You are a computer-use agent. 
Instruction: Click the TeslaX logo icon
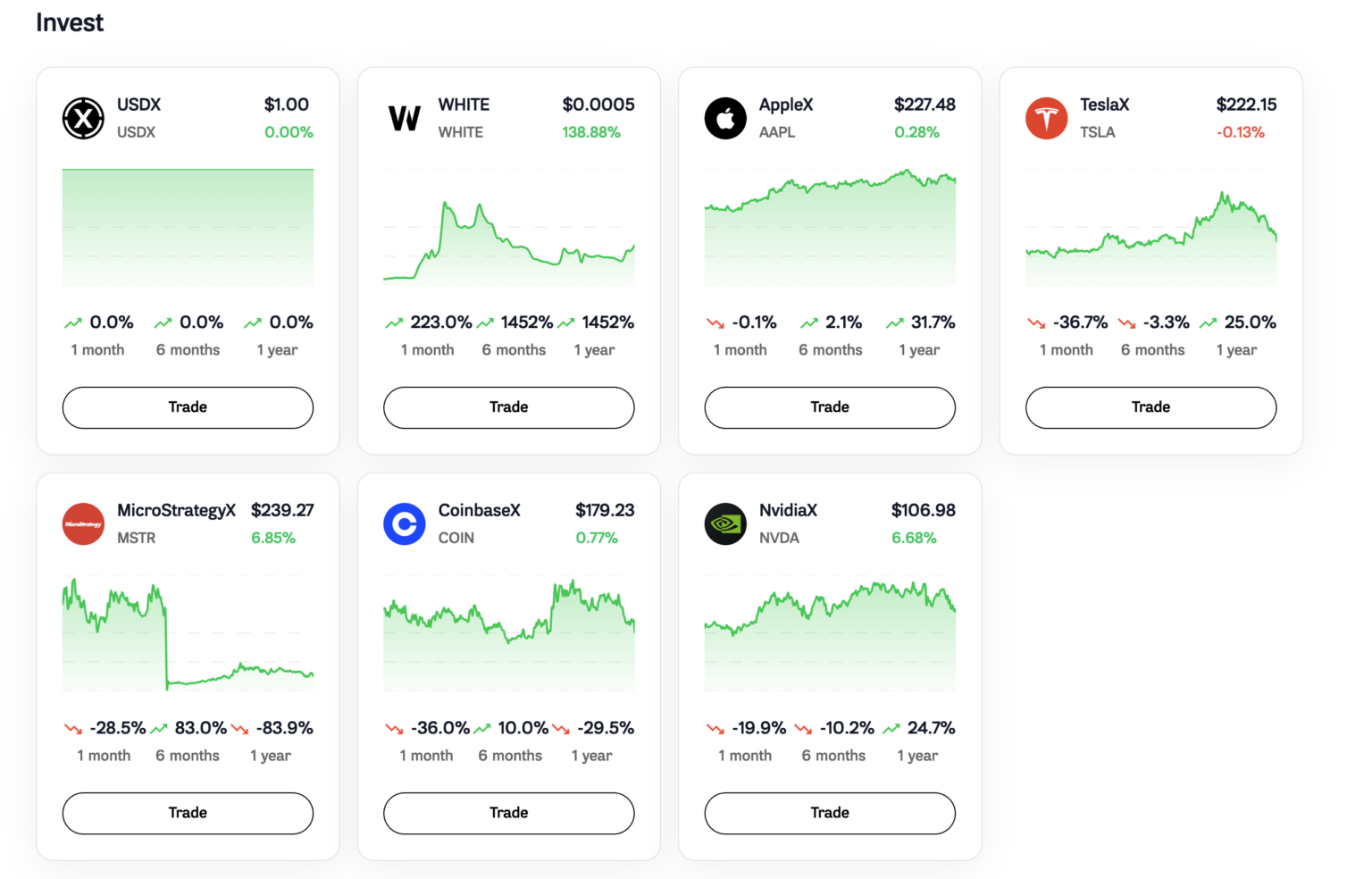pos(1046,117)
